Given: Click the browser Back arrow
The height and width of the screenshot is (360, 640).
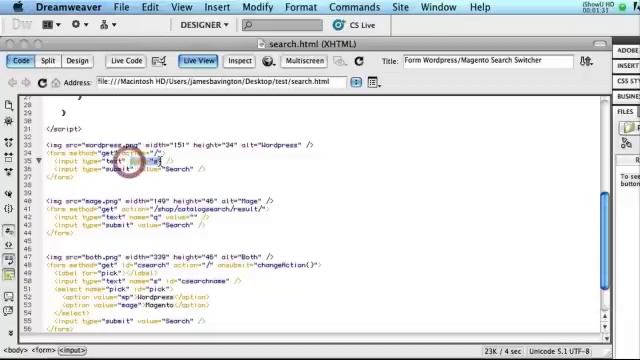Looking at the screenshot, I should [12, 82].
